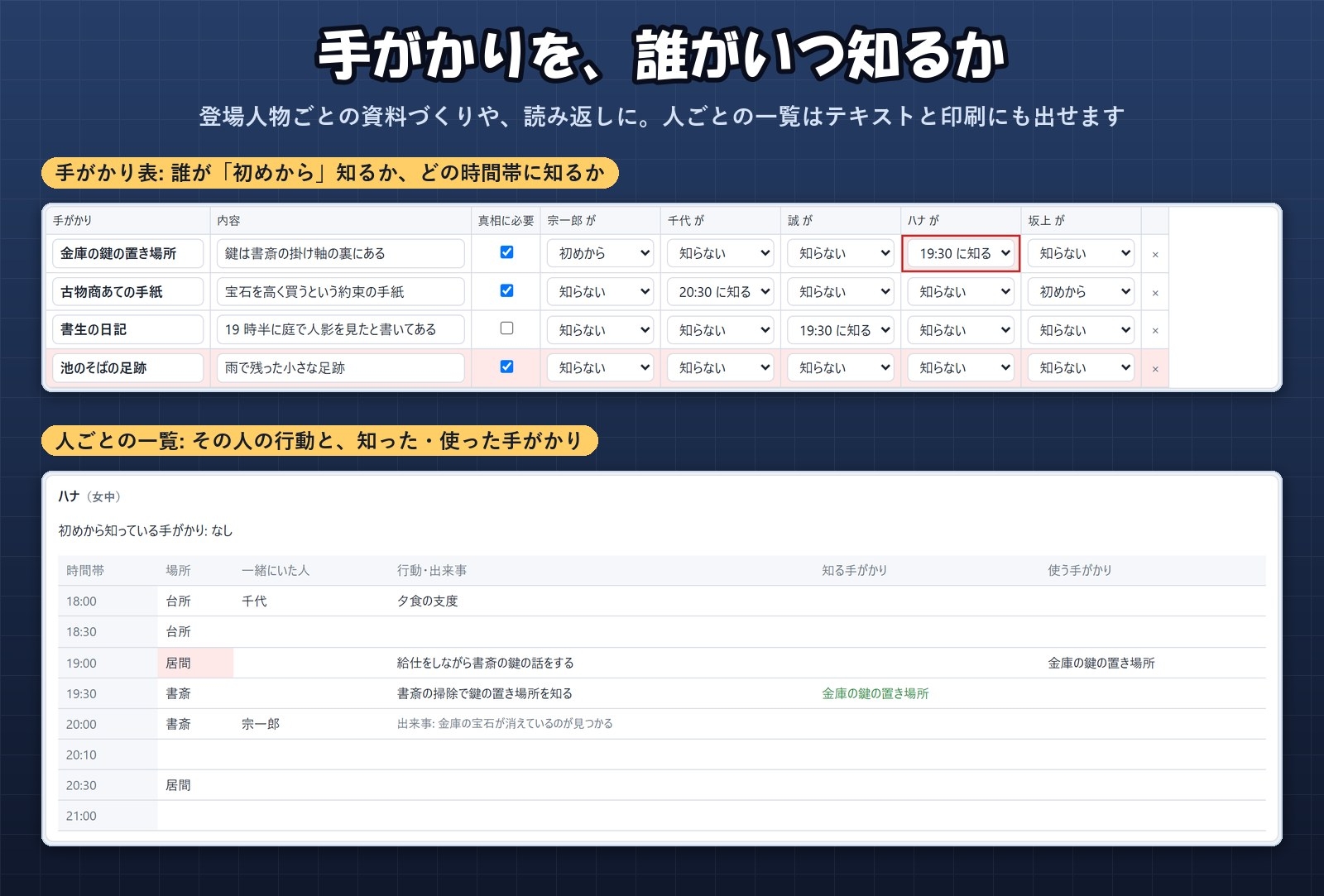This screenshot has height=896, width=1324.
Task: Click green 金庫の鍵の置き場所 in 19:30 row
Action: click(875, 693)
